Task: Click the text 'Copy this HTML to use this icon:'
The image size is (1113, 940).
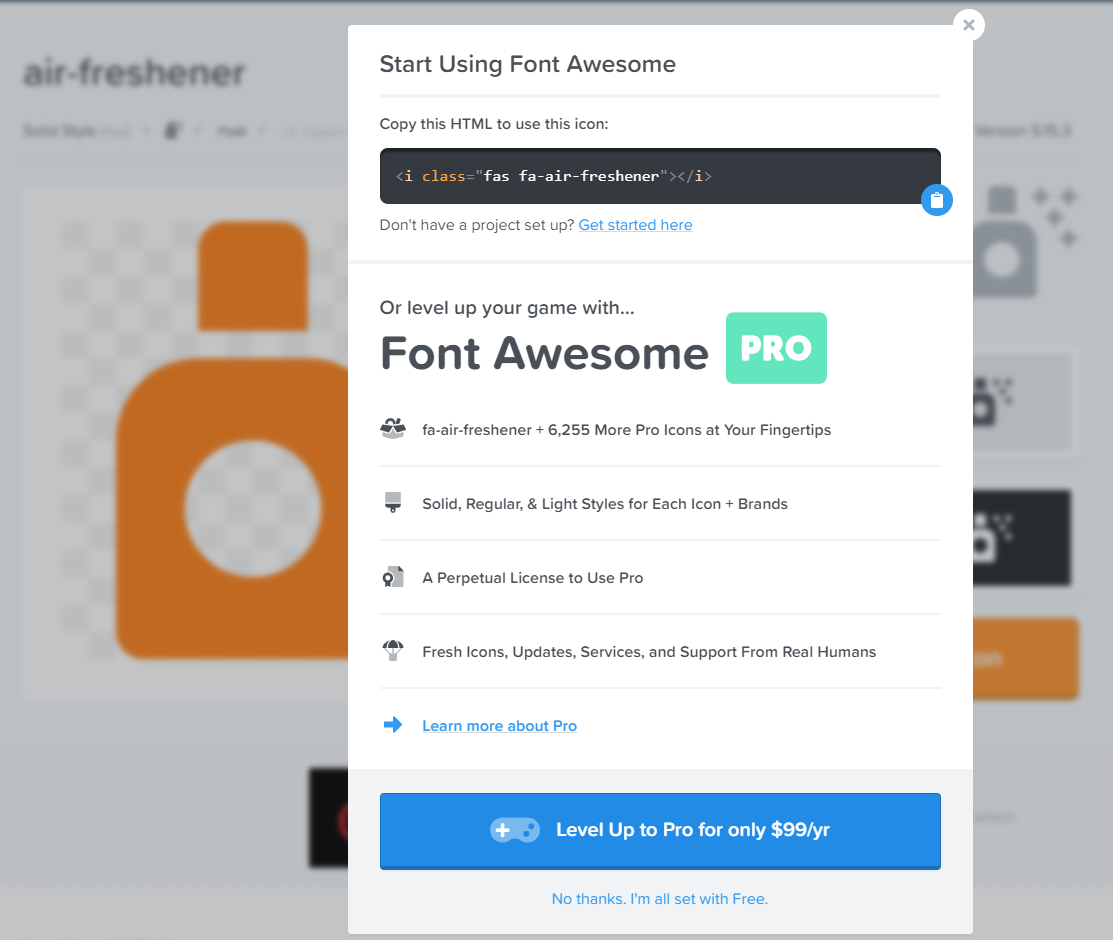Action: pos(494,124)
